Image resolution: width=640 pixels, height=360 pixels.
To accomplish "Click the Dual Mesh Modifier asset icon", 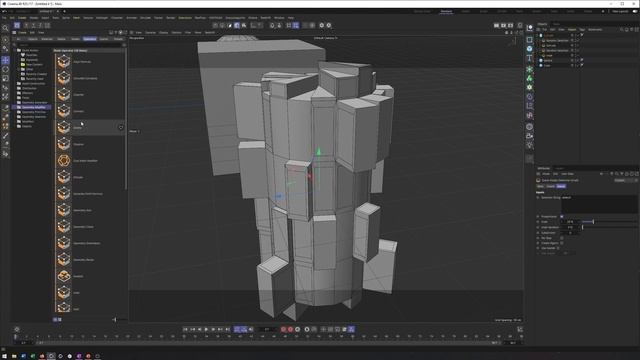I will click(64, 160).
